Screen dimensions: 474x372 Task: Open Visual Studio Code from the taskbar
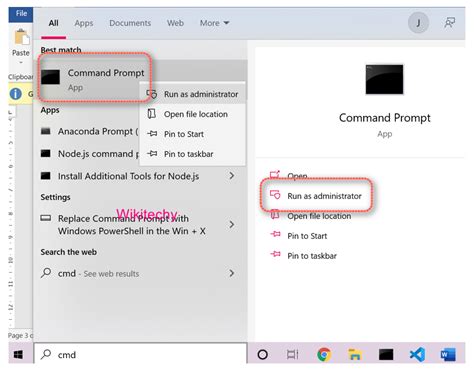pyautogui.click(x=417, y=354)
